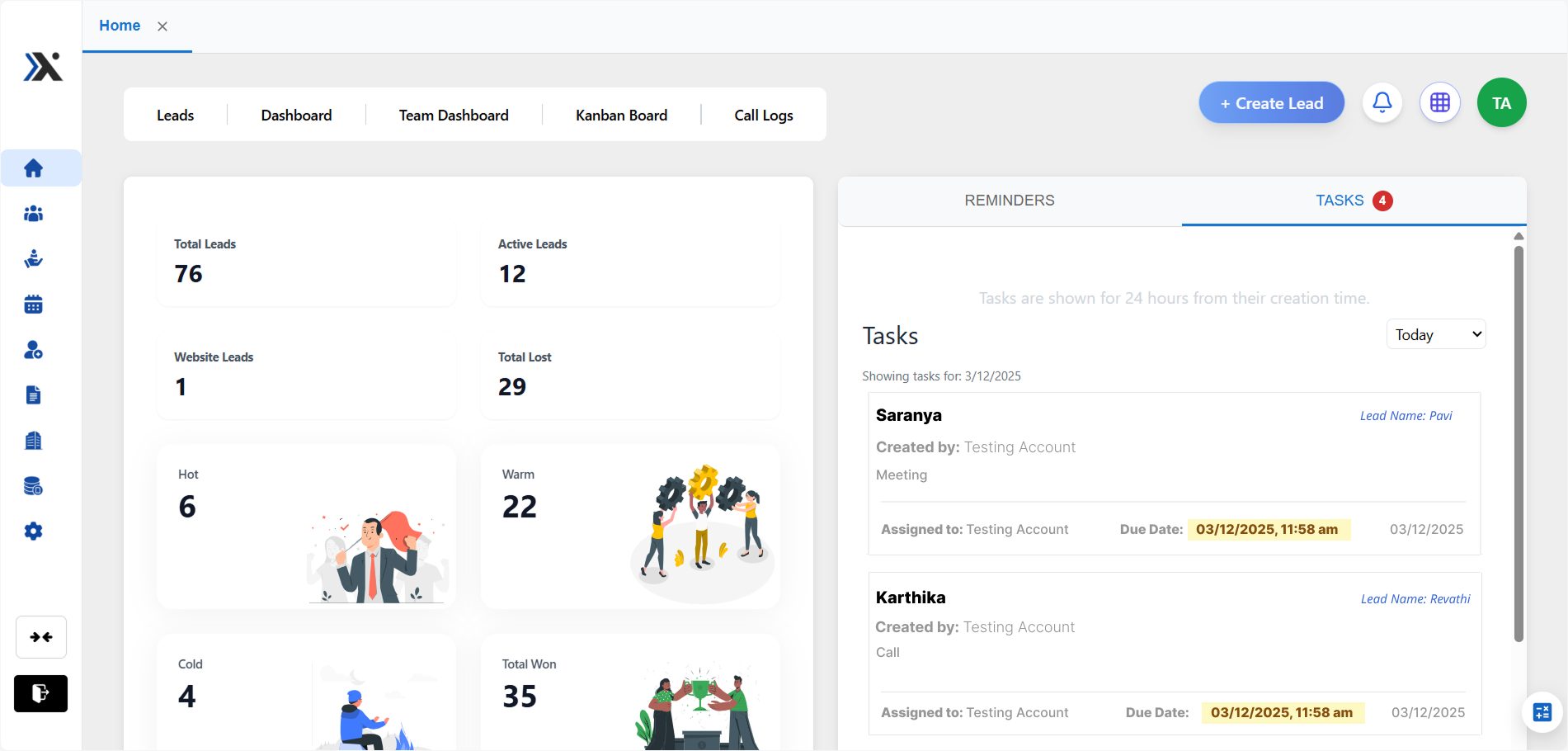
Task: Click the 'Call' task type text
Action: 888,653
